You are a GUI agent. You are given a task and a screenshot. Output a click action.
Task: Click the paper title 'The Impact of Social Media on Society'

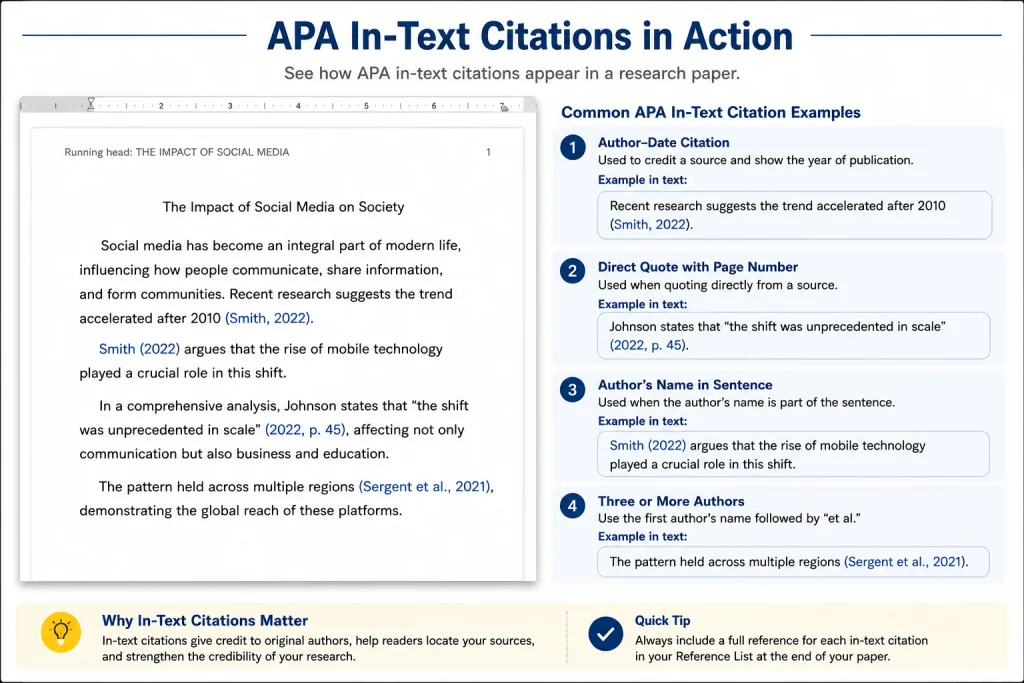(x=283, y=207)
